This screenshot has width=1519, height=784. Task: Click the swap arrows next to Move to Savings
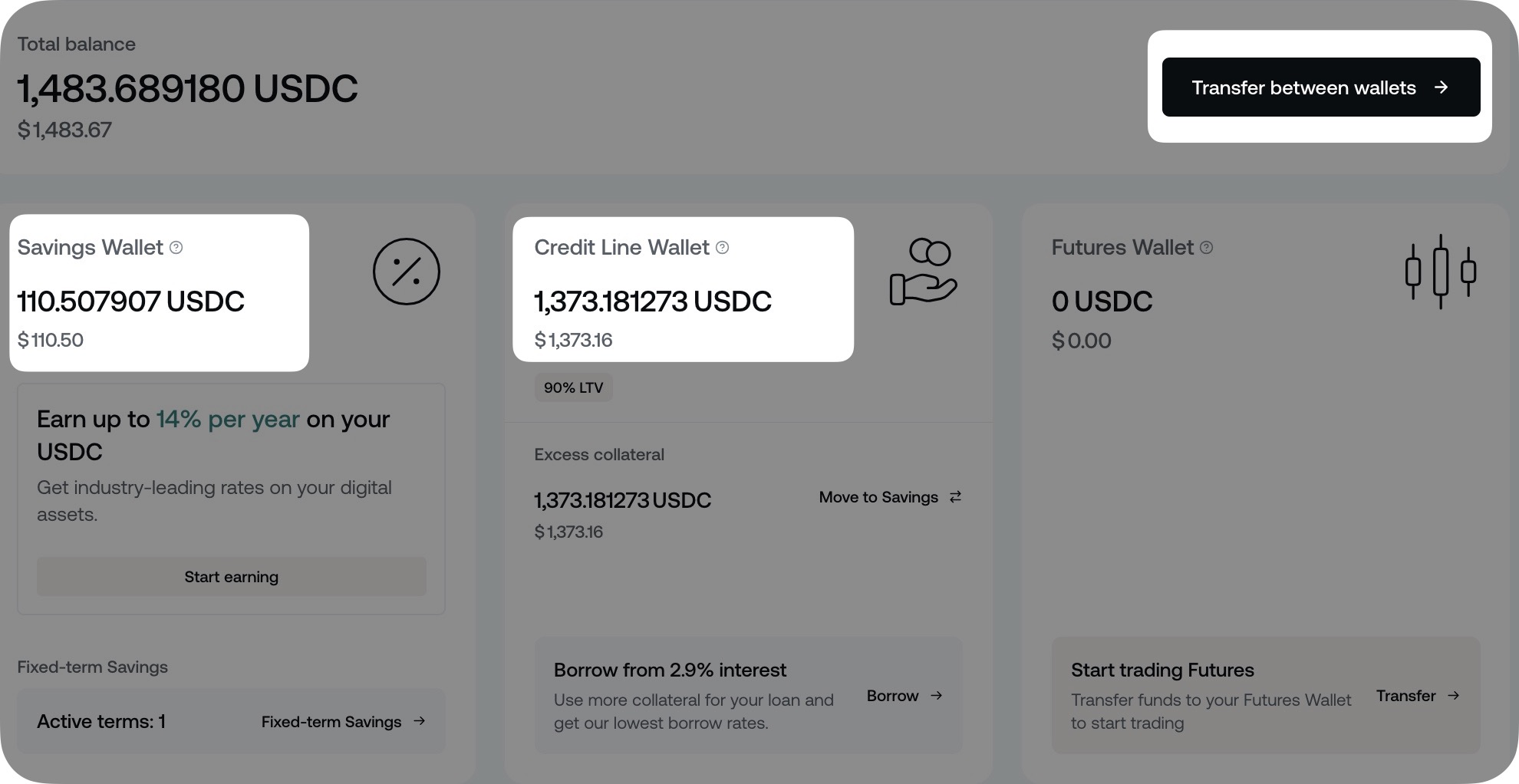(955, 497)
